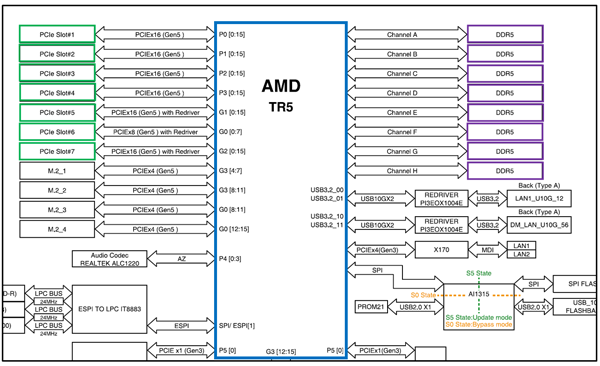The height and width of the screenshot is (366, 600).
Task: Click the first REDRIVER PI3EQX1004E block
Action: point(441,199)
